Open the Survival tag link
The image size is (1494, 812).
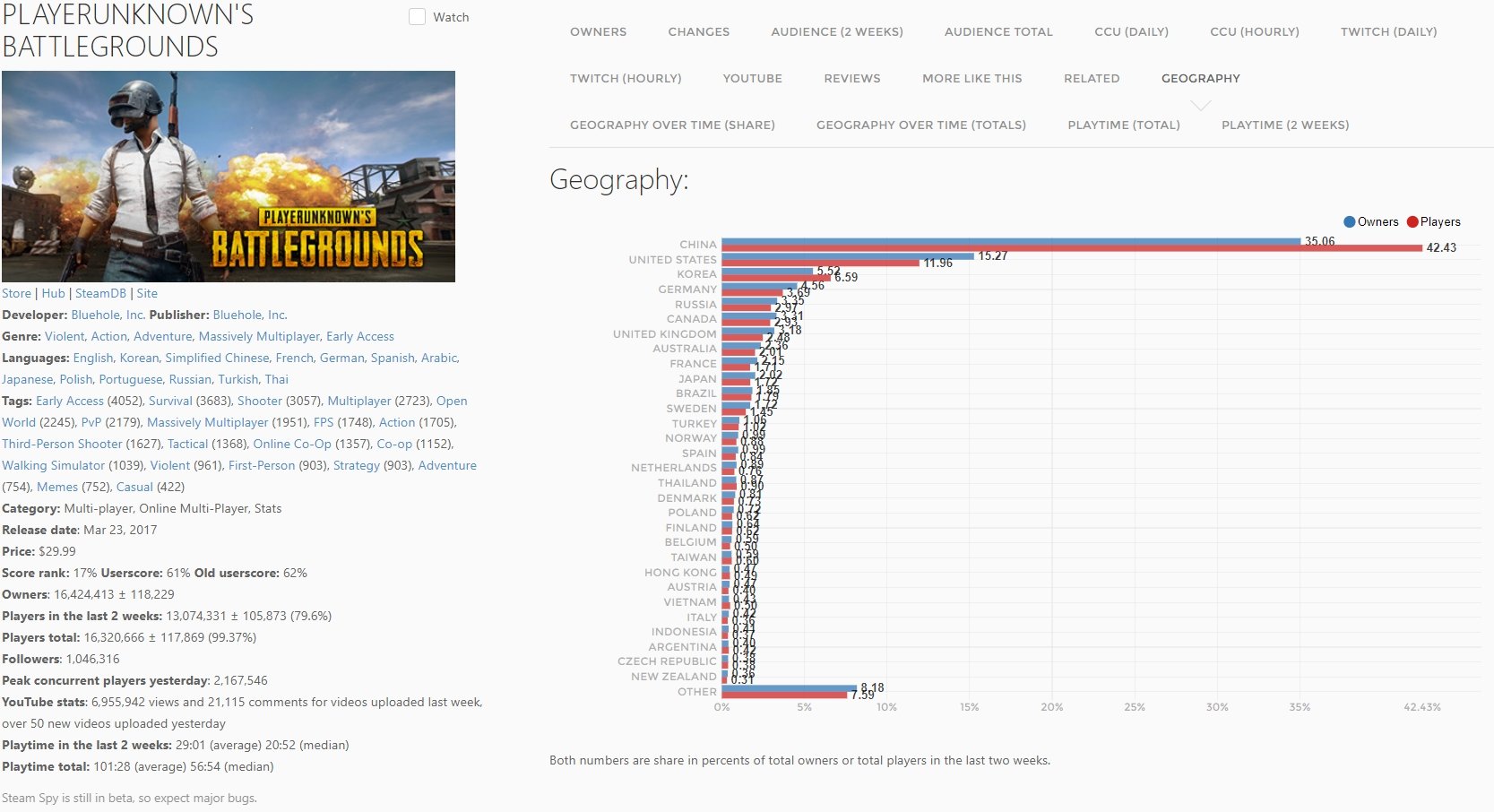[170, 401]
